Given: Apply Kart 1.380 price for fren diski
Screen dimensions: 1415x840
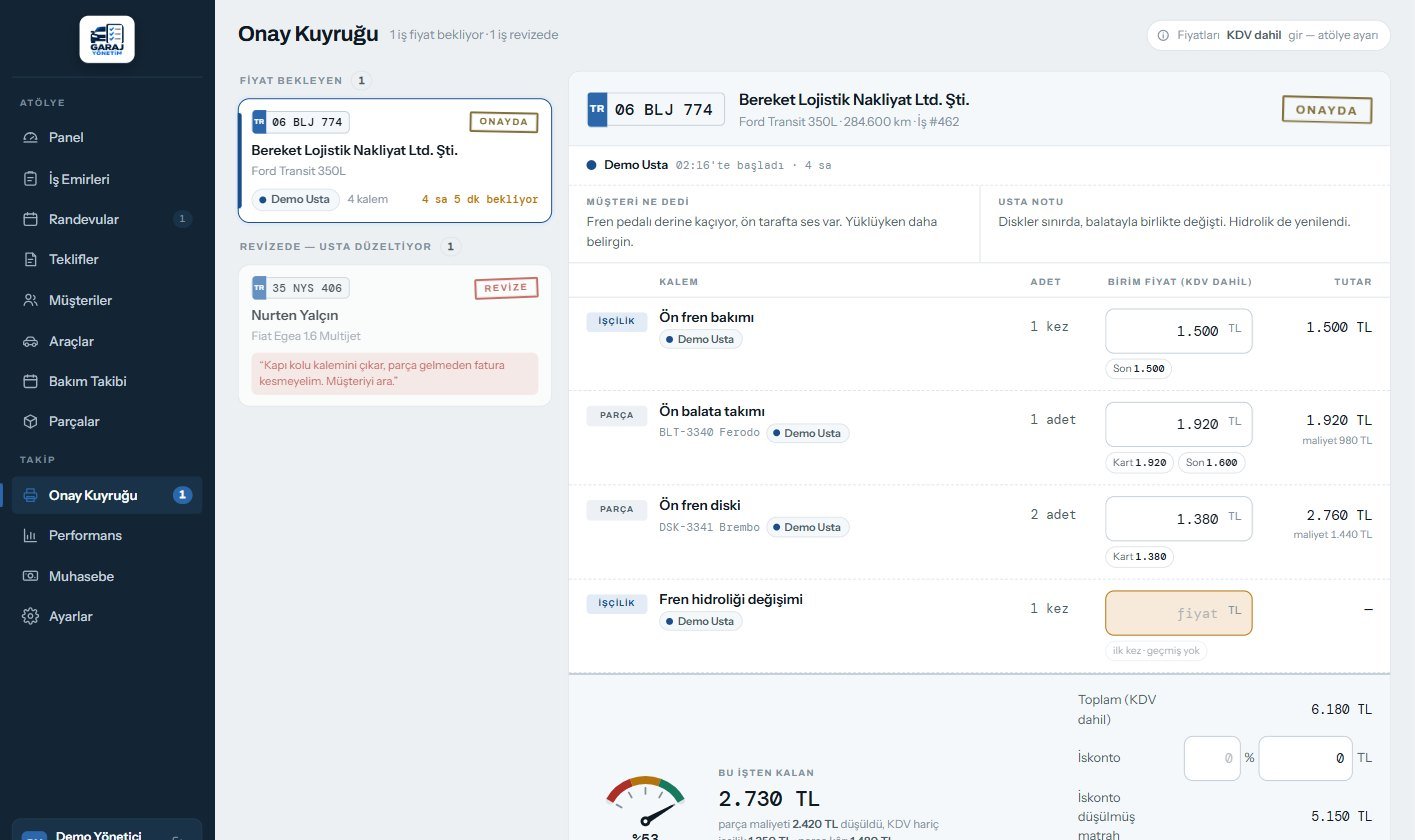Looking at the screenshot, I should pos(1139,557).
